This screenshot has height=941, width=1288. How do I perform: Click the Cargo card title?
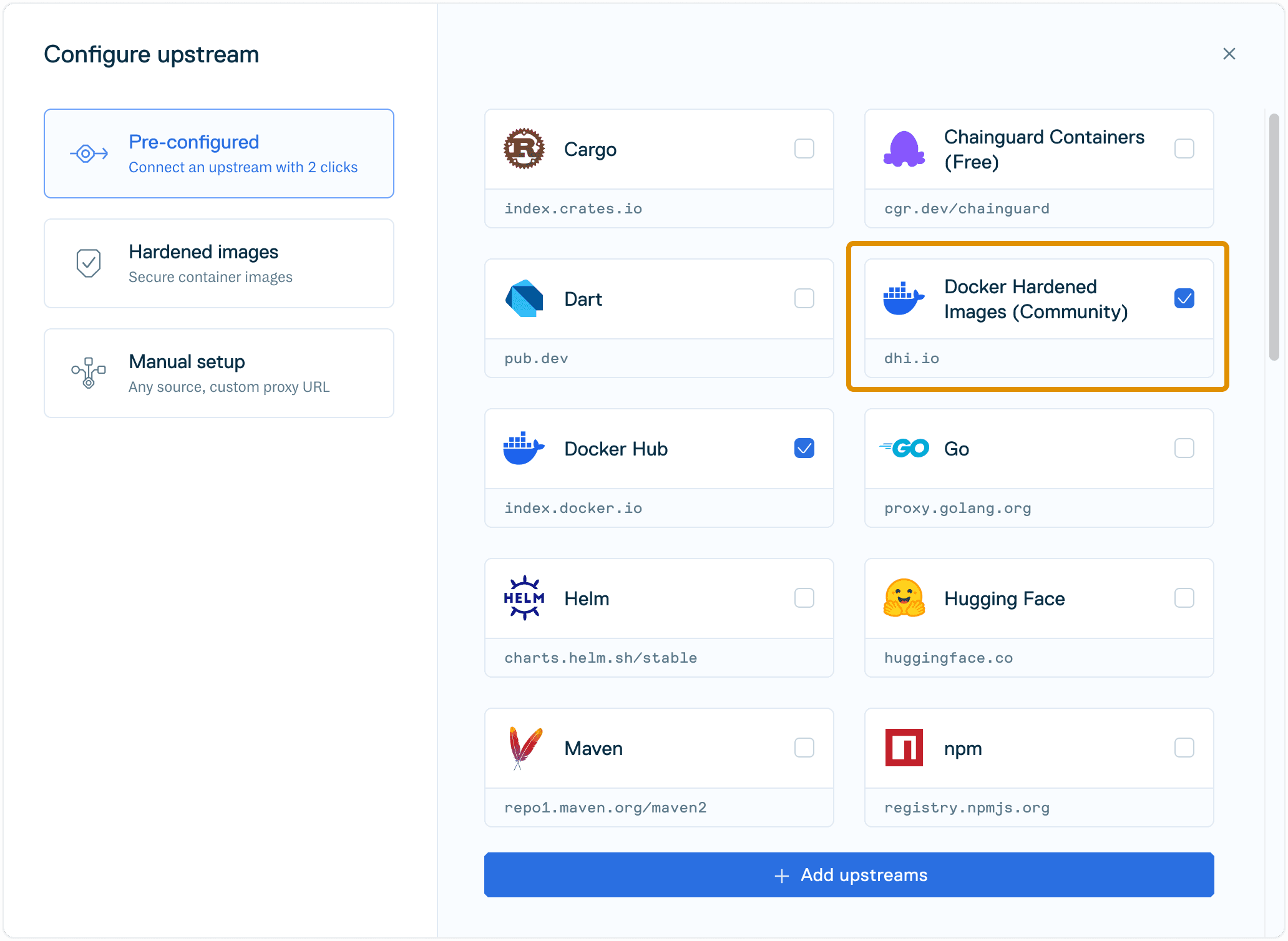coord(590,150)
